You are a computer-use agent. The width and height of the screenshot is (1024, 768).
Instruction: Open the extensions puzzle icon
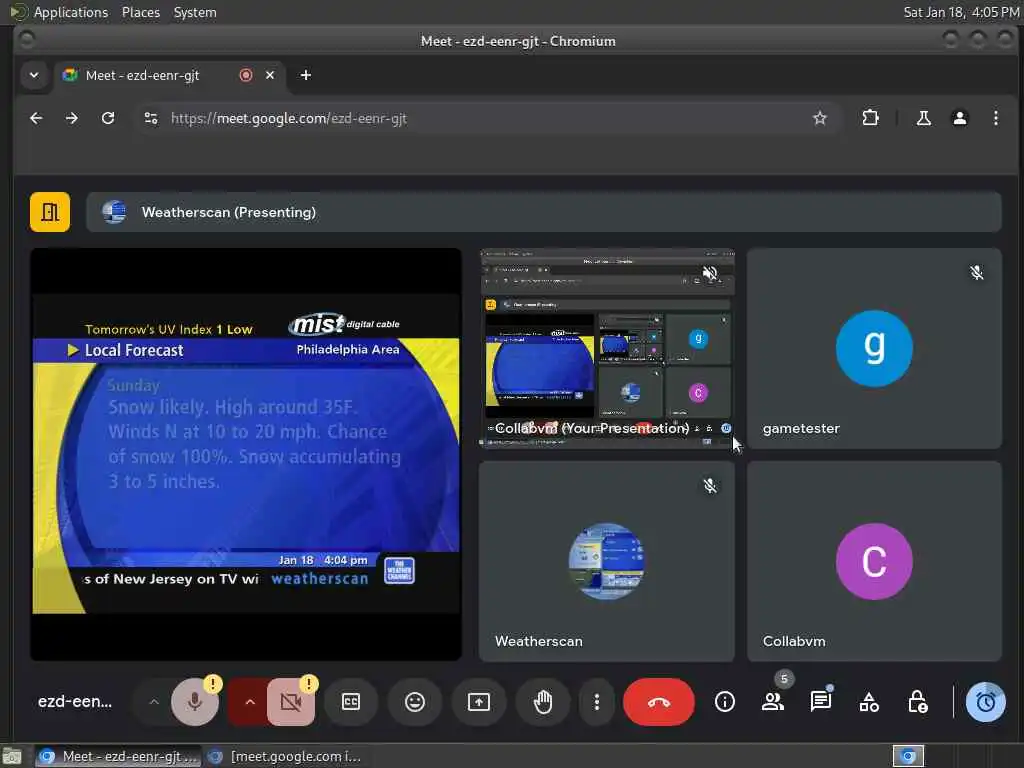click(870, 118)
